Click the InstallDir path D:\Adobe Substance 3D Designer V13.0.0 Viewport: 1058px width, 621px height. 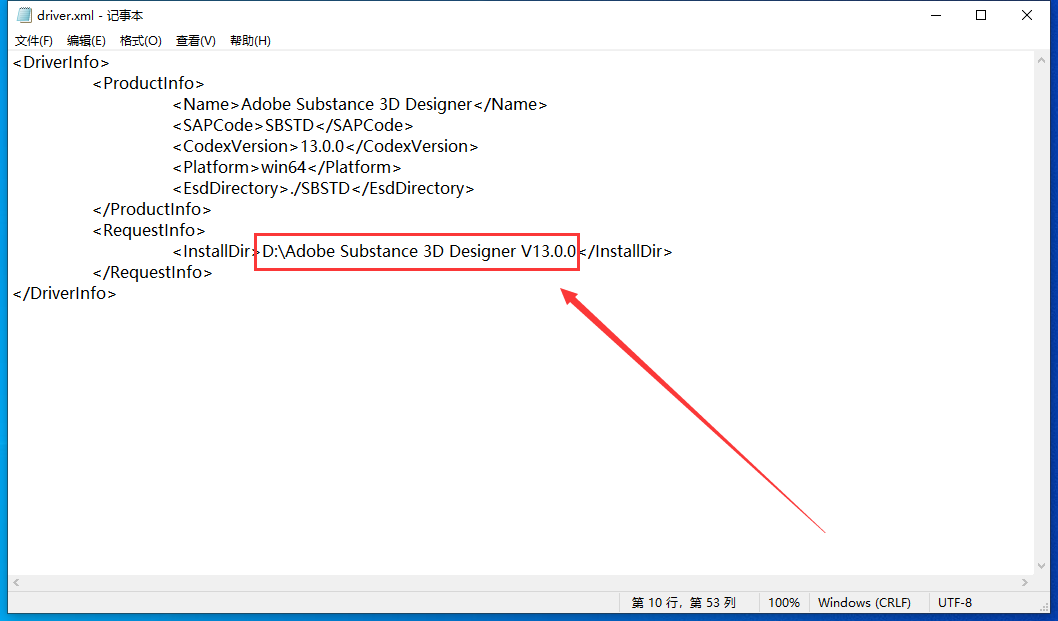coord(419,251)
